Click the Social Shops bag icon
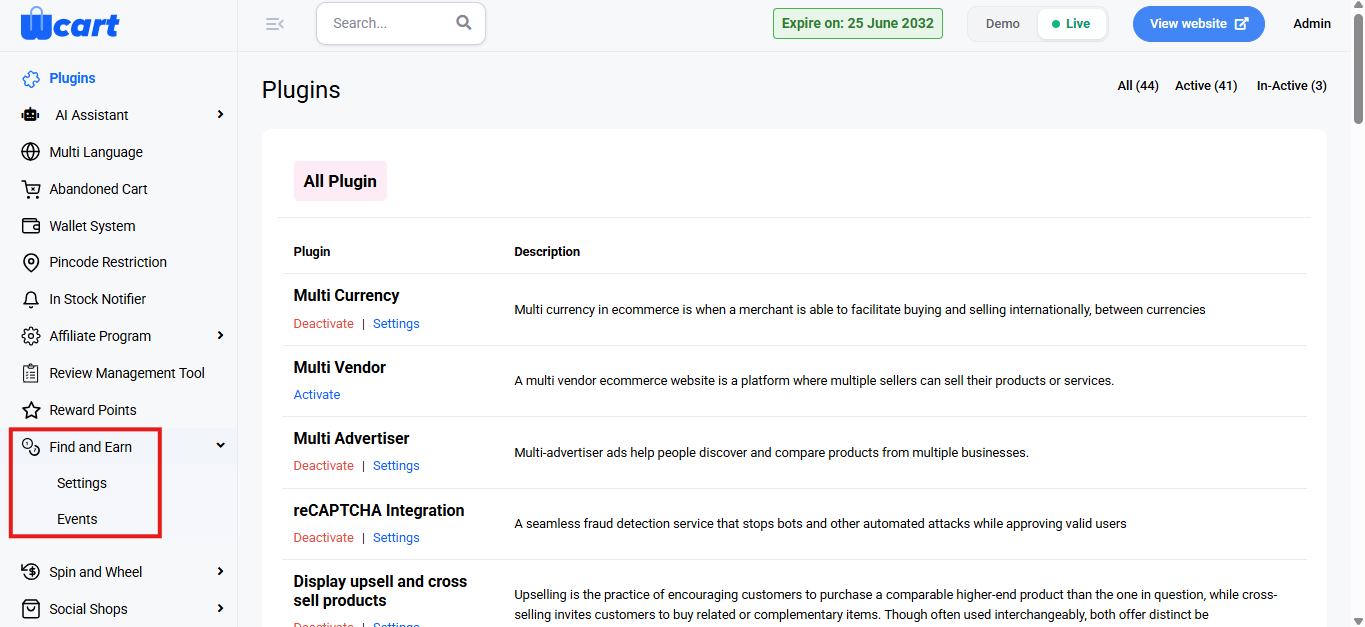 [x=31, y=609]
